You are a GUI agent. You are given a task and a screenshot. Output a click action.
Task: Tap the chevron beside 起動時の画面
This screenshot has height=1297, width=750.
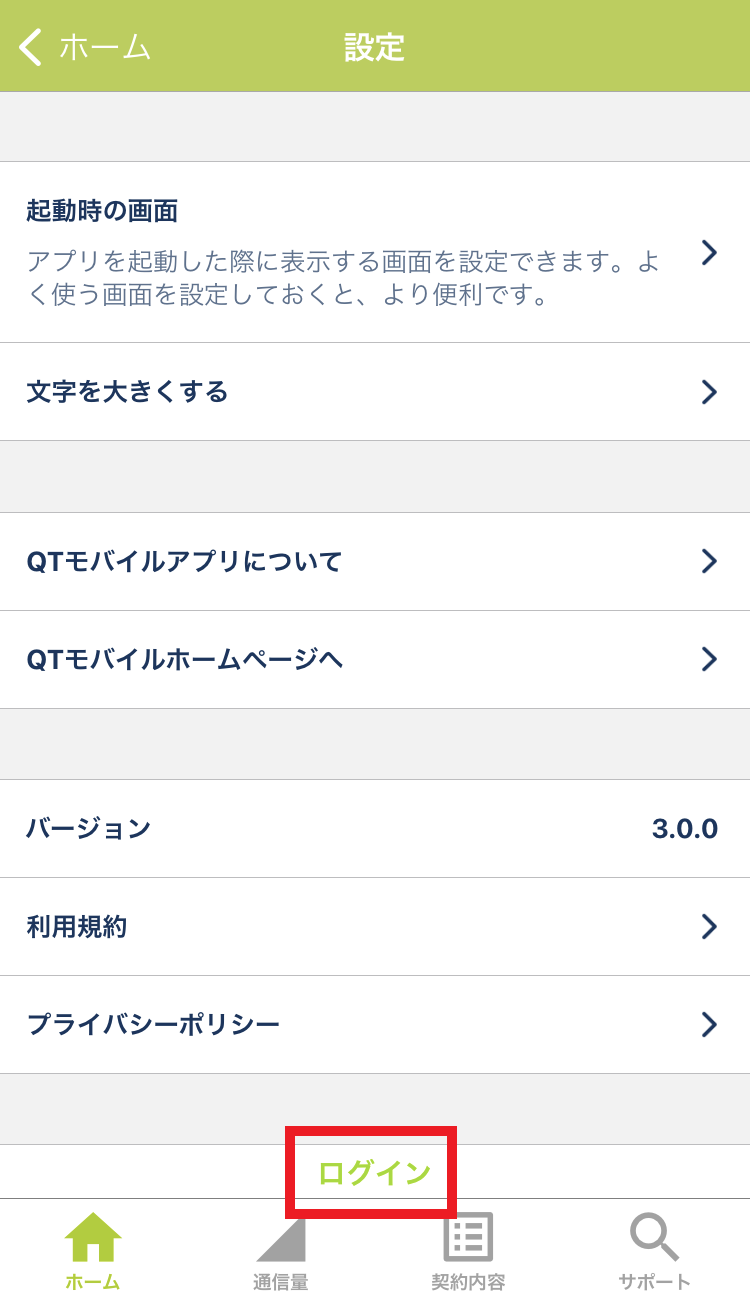[709, 252]
